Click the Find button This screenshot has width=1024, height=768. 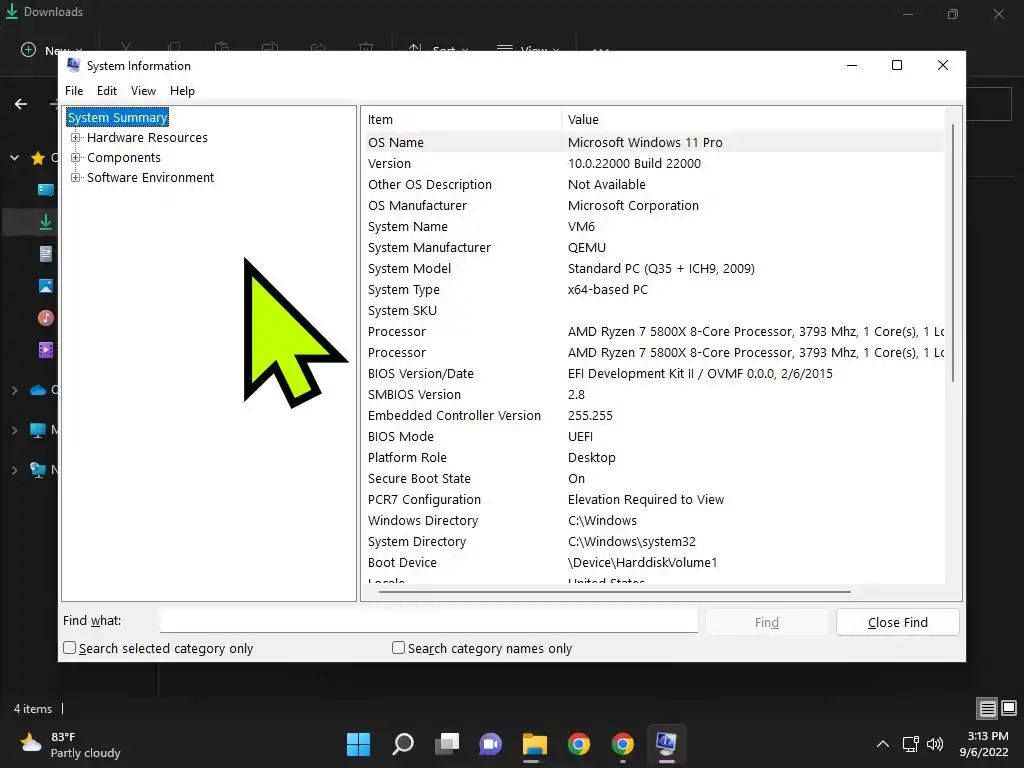(767, 622)
